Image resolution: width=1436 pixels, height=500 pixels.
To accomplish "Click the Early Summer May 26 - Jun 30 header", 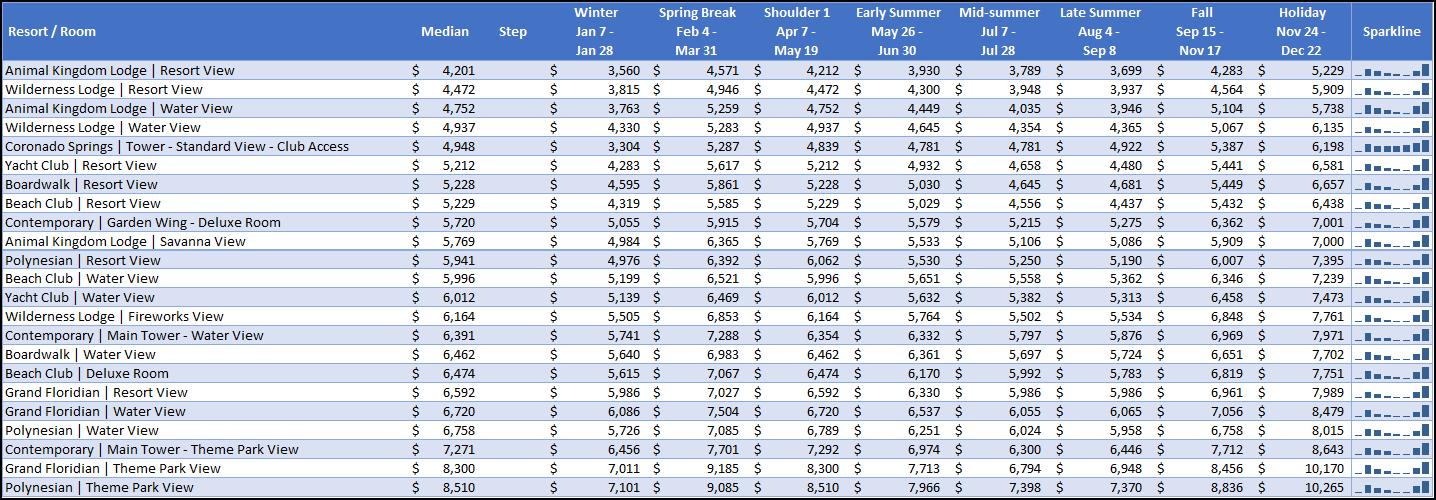I will 898,31.
